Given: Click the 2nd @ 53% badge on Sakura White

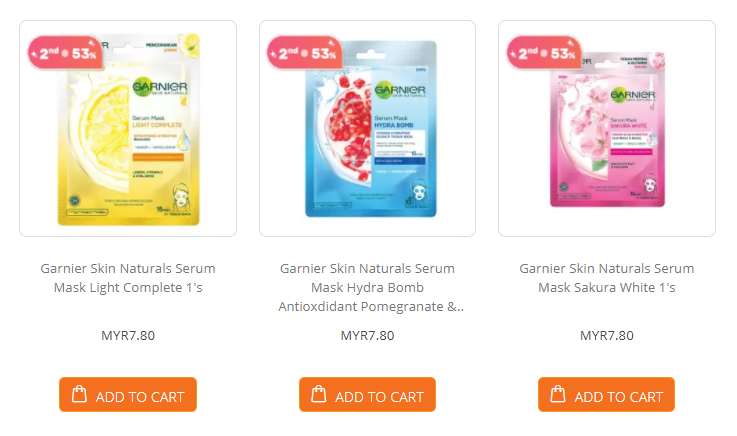Looking at the screenshot, I should click(544, 53).
